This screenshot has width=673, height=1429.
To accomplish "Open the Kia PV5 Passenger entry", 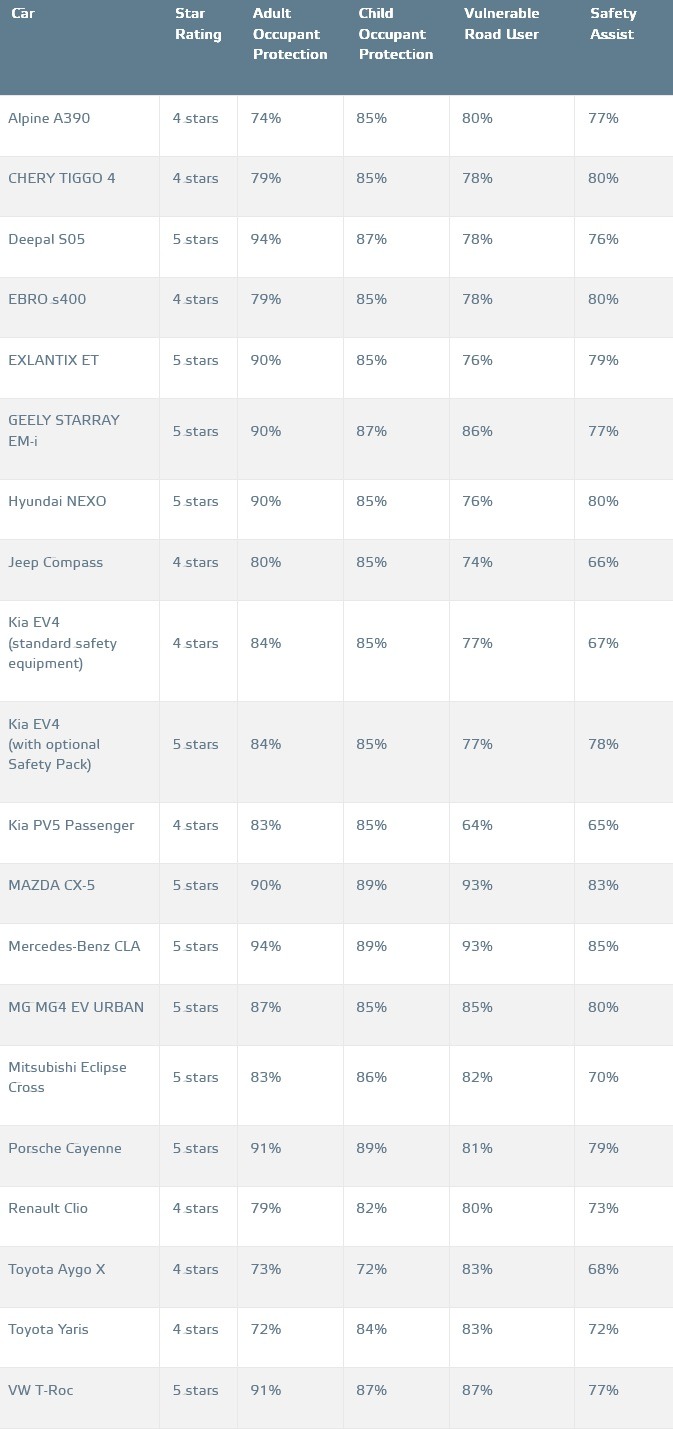I will click(71, 825).
